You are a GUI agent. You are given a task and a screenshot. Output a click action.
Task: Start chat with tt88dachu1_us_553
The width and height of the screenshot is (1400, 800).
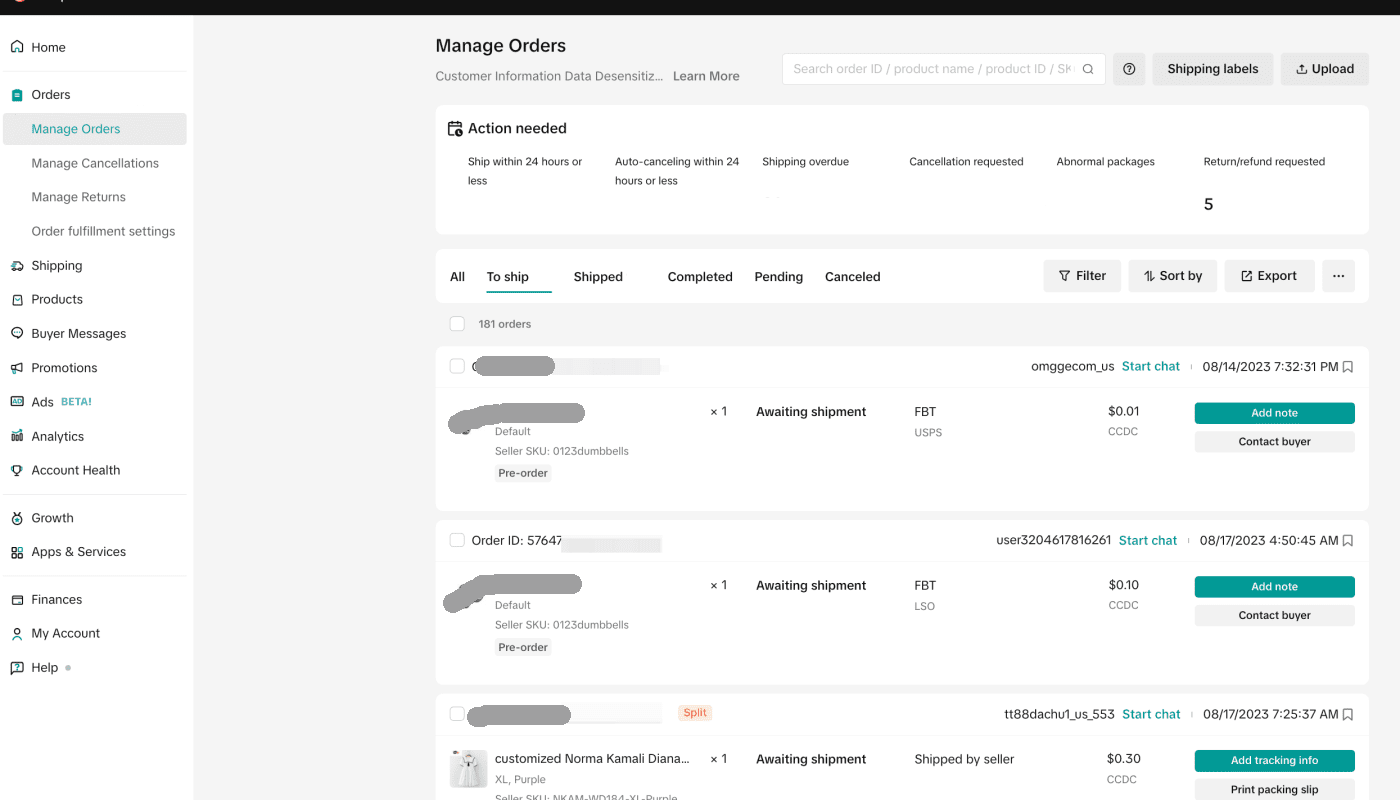pyautogui.click(x=1151, y=715)
